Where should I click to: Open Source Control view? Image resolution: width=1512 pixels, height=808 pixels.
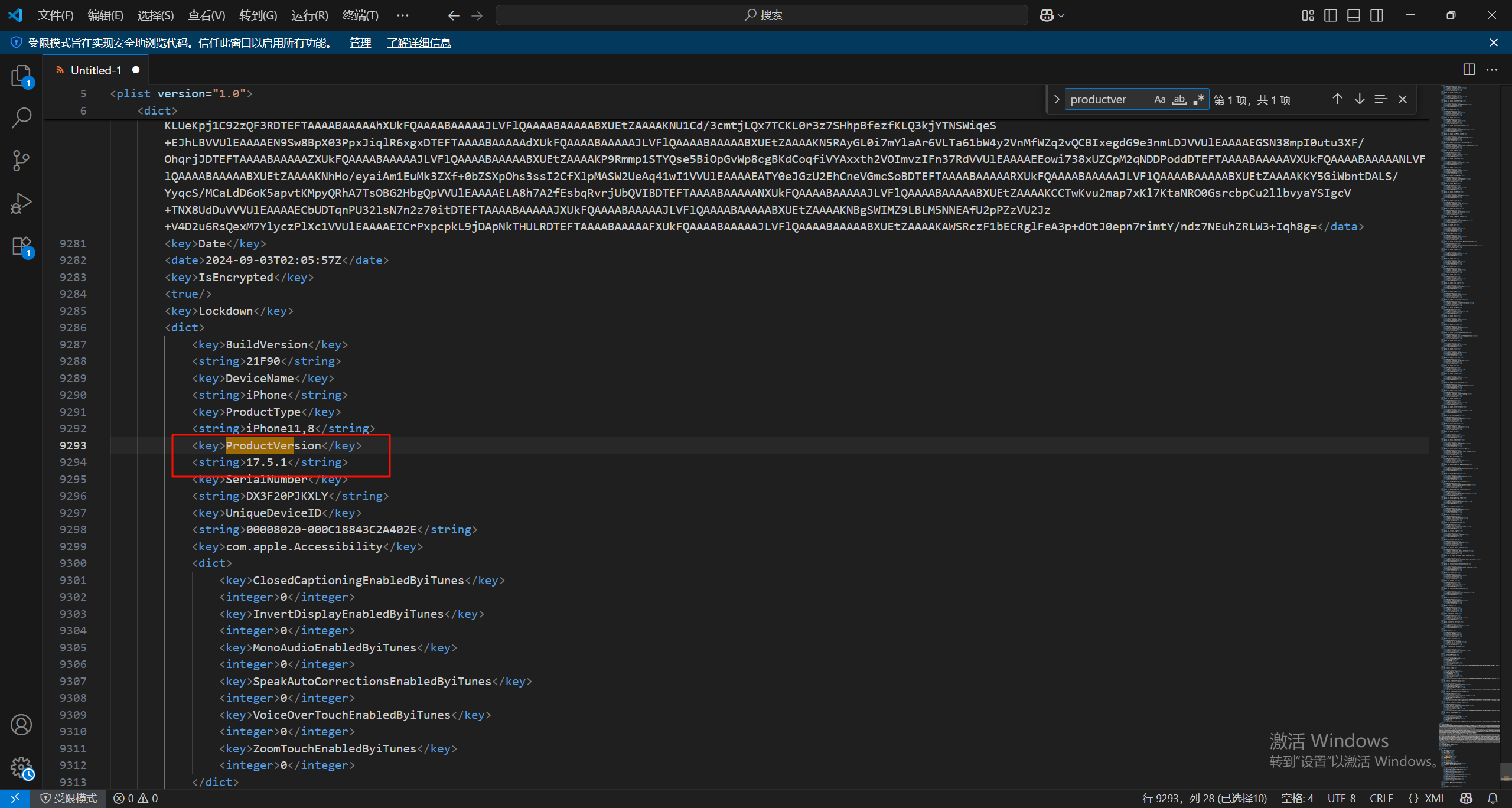(x=21, y=160)
